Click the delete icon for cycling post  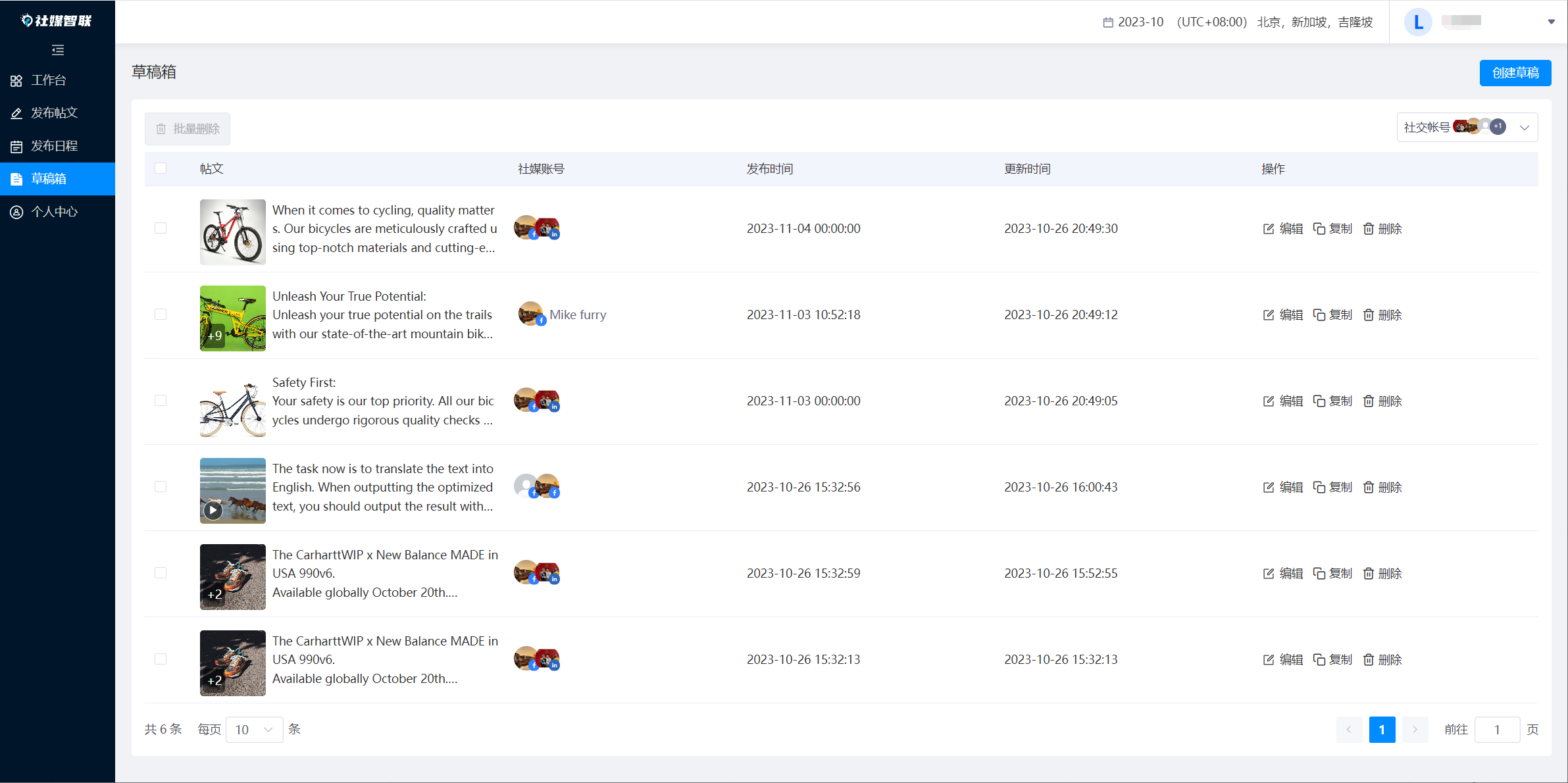pos(1369,229)
